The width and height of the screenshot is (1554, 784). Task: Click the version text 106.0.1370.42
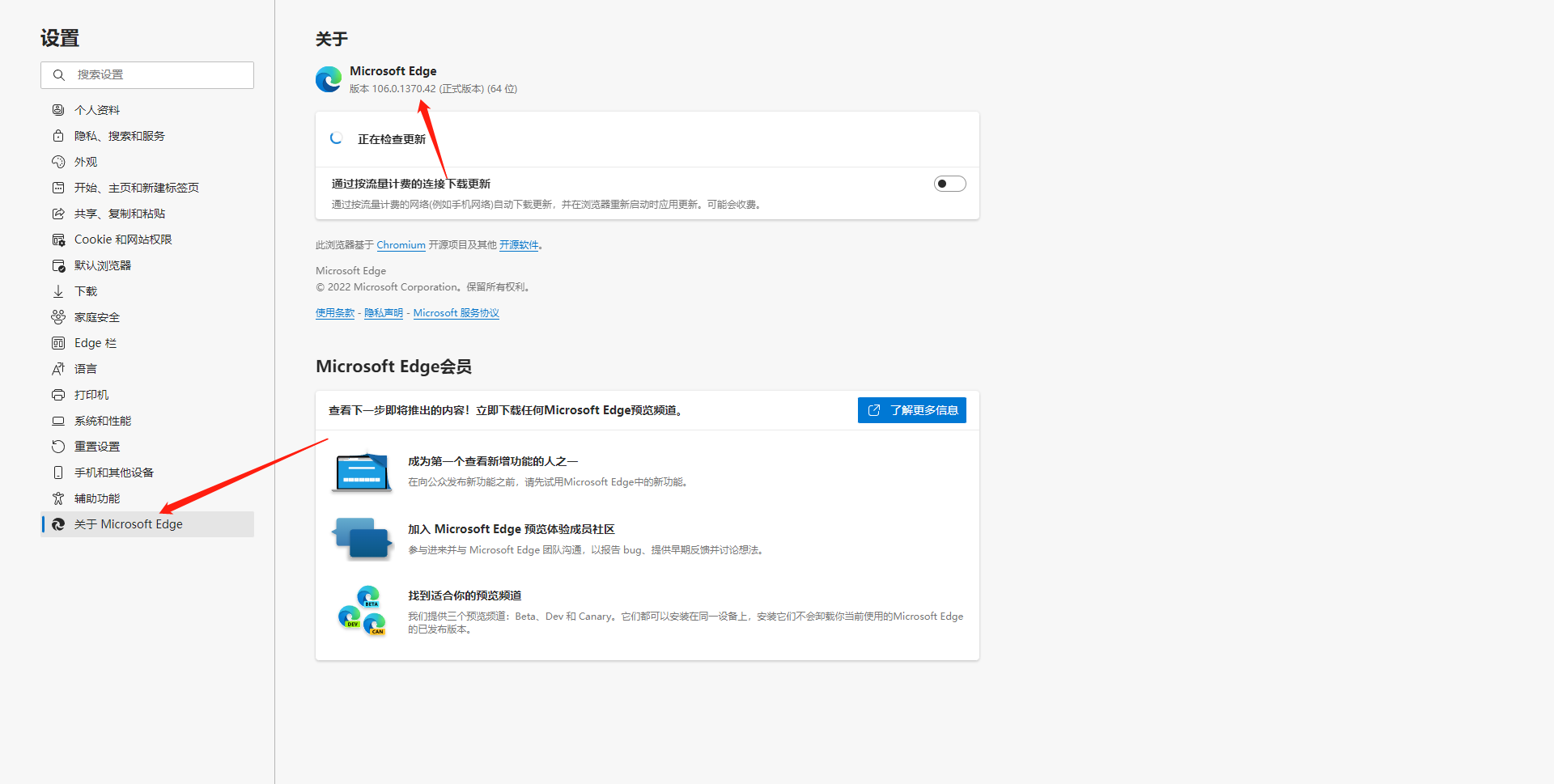coord(404,89)
